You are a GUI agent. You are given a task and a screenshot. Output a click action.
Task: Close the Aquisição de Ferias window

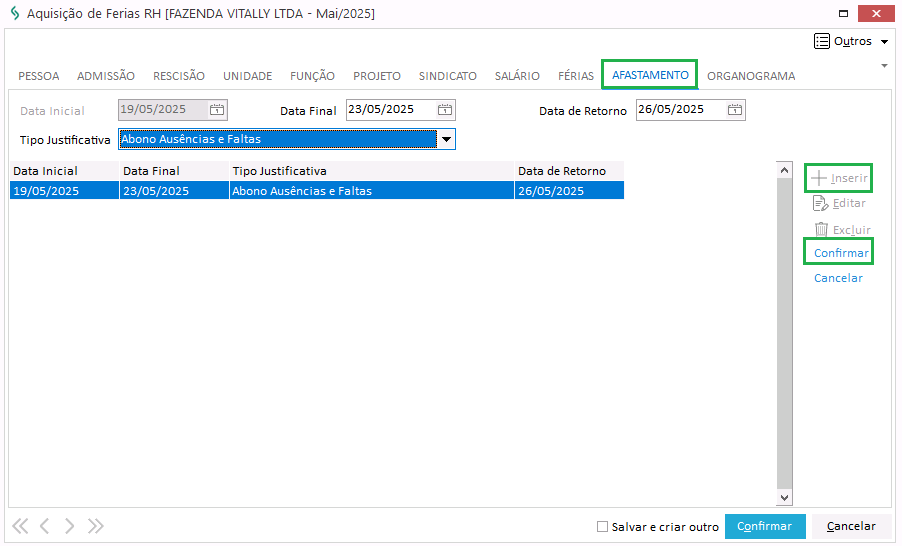coord(876,13)
